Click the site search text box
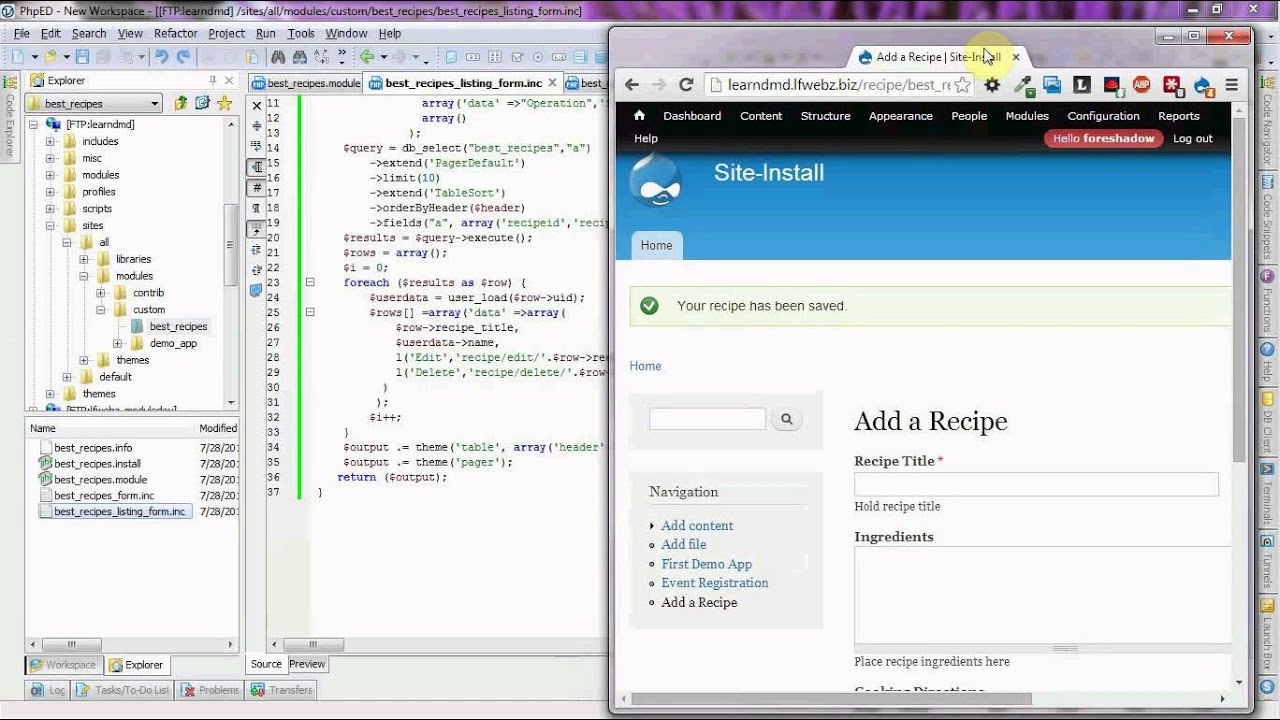The width and height of the screenshot is (1280, 720). [x=707, y=420]
